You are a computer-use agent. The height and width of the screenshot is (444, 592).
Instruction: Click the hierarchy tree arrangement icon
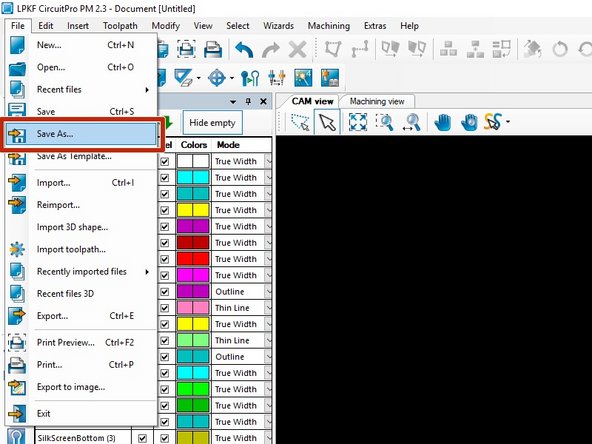475,49
